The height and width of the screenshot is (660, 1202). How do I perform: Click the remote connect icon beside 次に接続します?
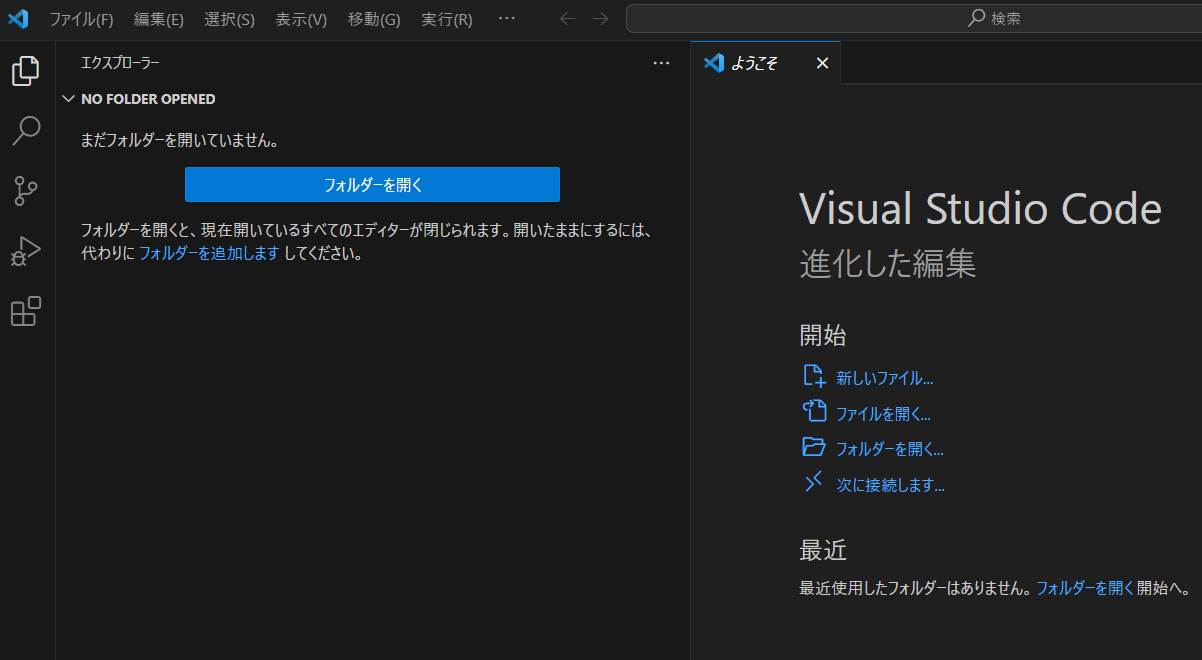tap(814, 483)
